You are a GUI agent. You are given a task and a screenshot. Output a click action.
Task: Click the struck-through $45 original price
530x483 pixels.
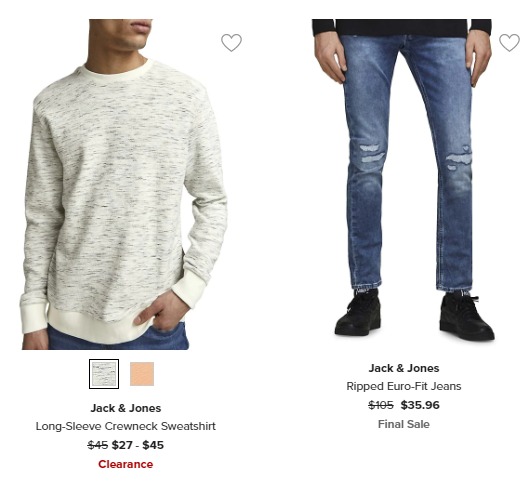click(x=97, y=445)
